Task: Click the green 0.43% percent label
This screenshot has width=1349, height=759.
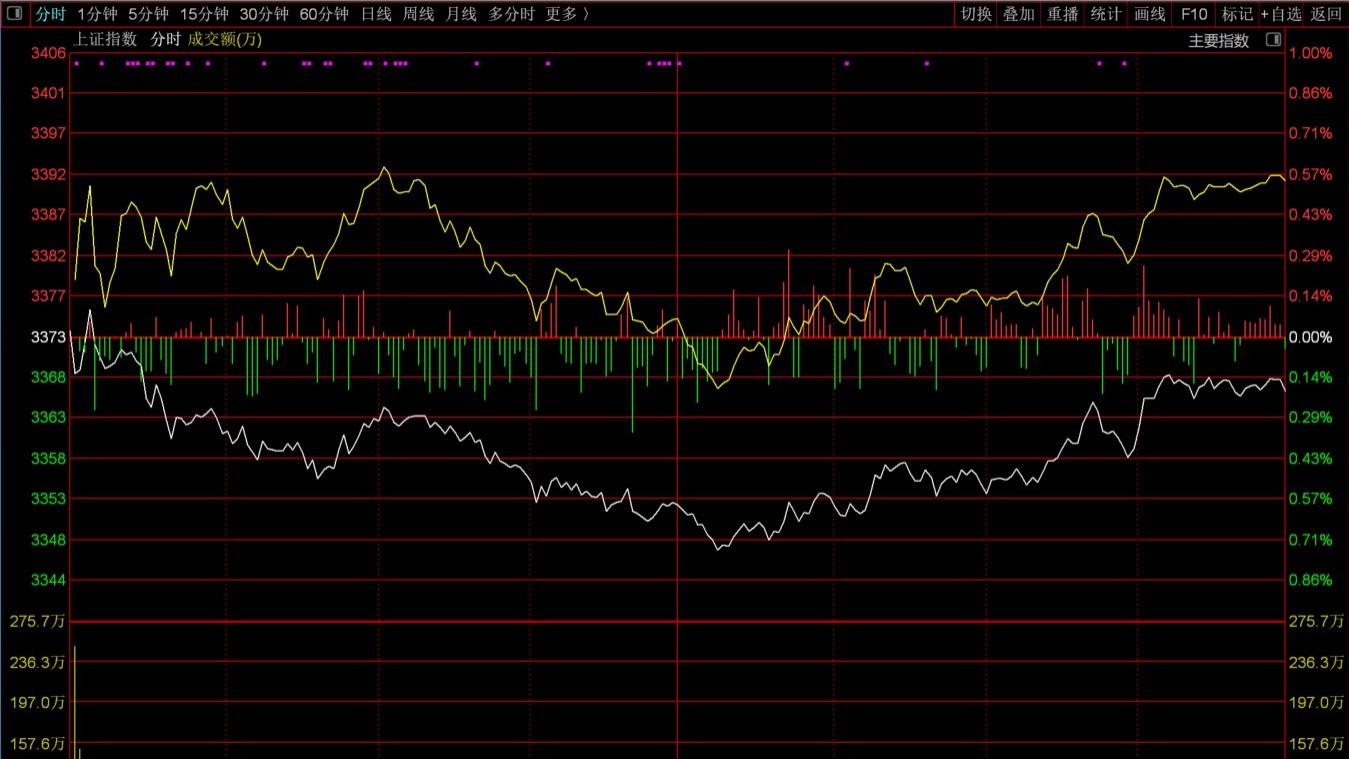Action: [1312, 458]
